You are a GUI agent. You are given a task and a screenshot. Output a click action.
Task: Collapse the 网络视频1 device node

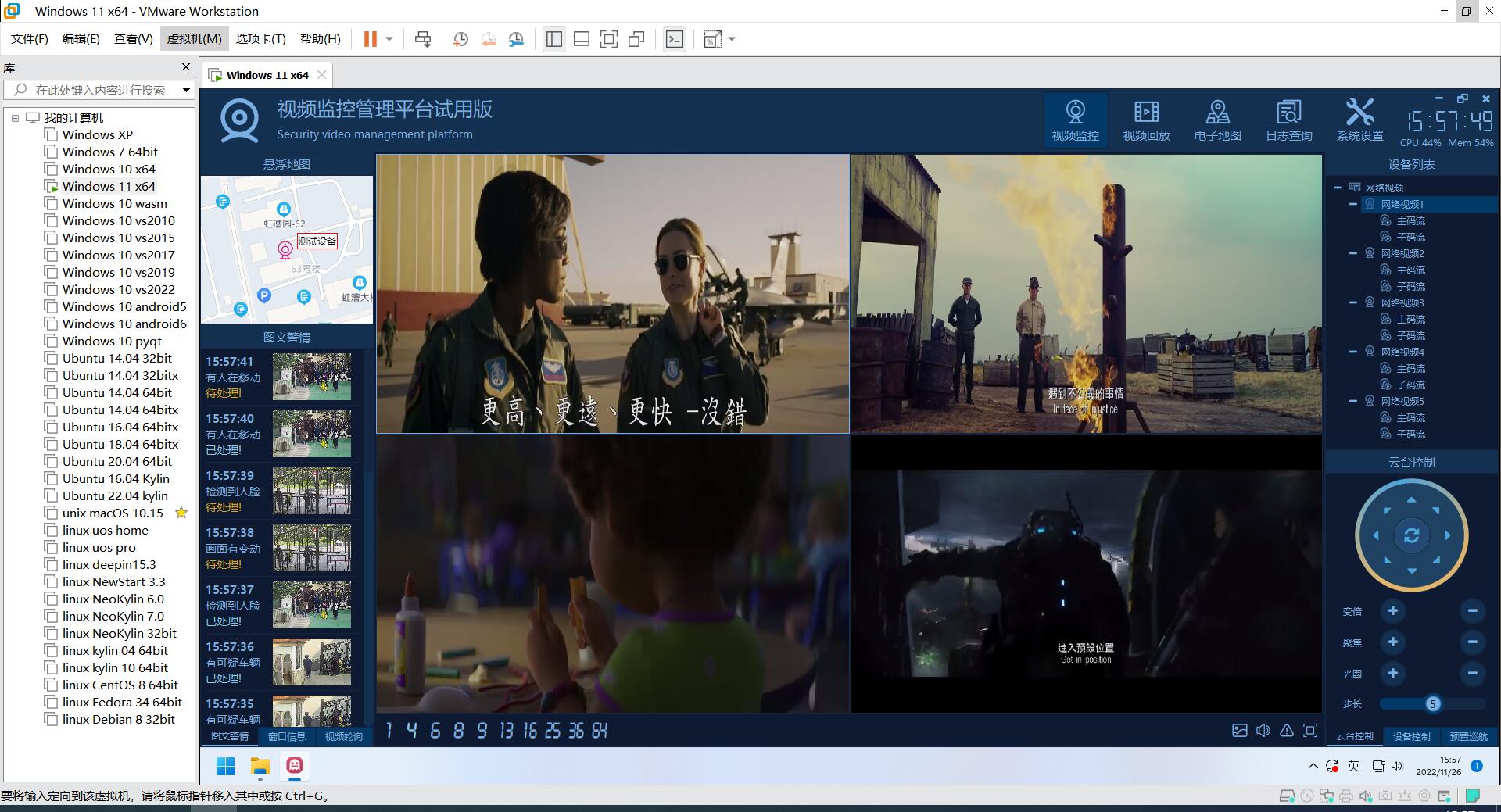coord(1353,204)
